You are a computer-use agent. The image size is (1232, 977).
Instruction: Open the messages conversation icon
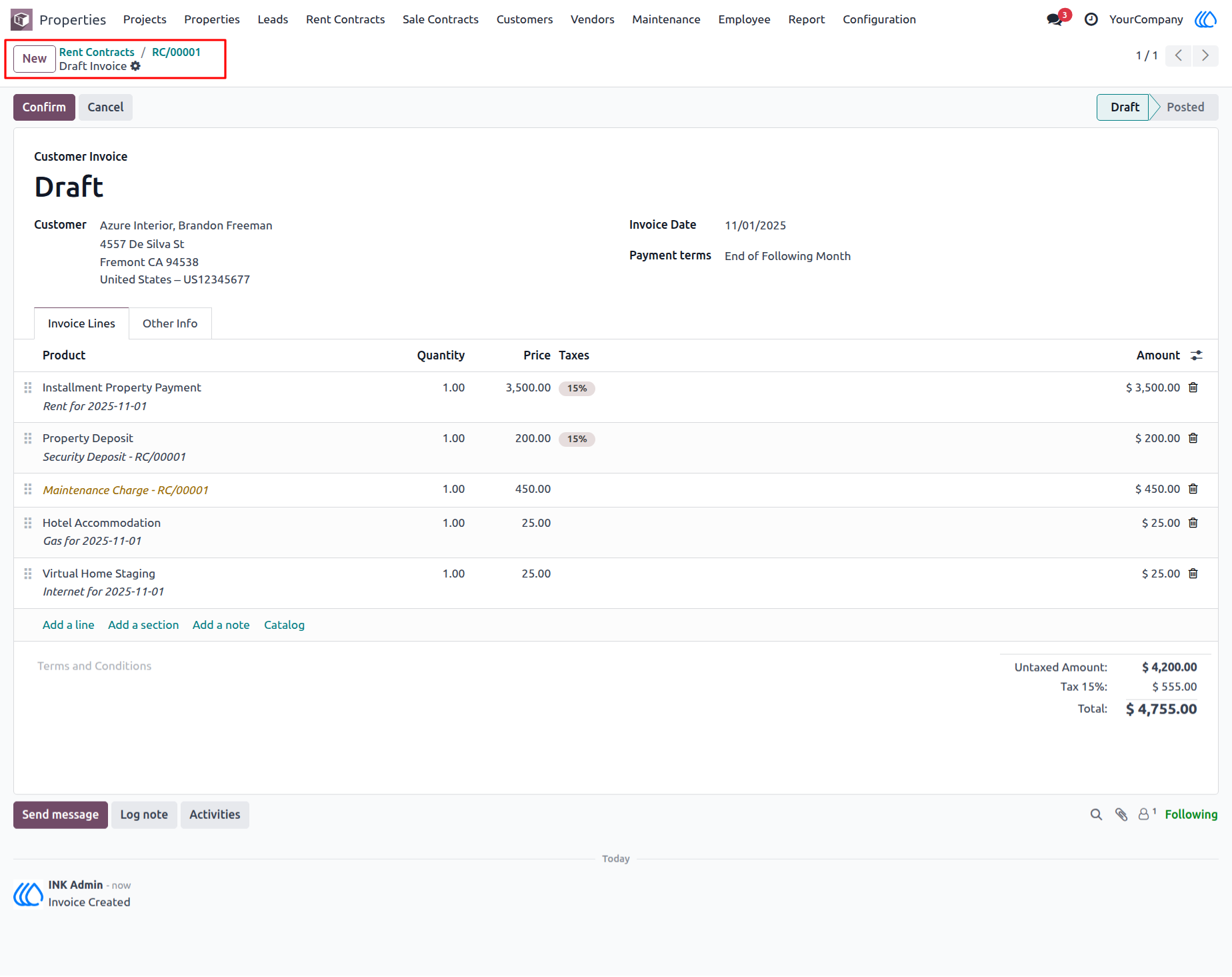pos(1054,19)
